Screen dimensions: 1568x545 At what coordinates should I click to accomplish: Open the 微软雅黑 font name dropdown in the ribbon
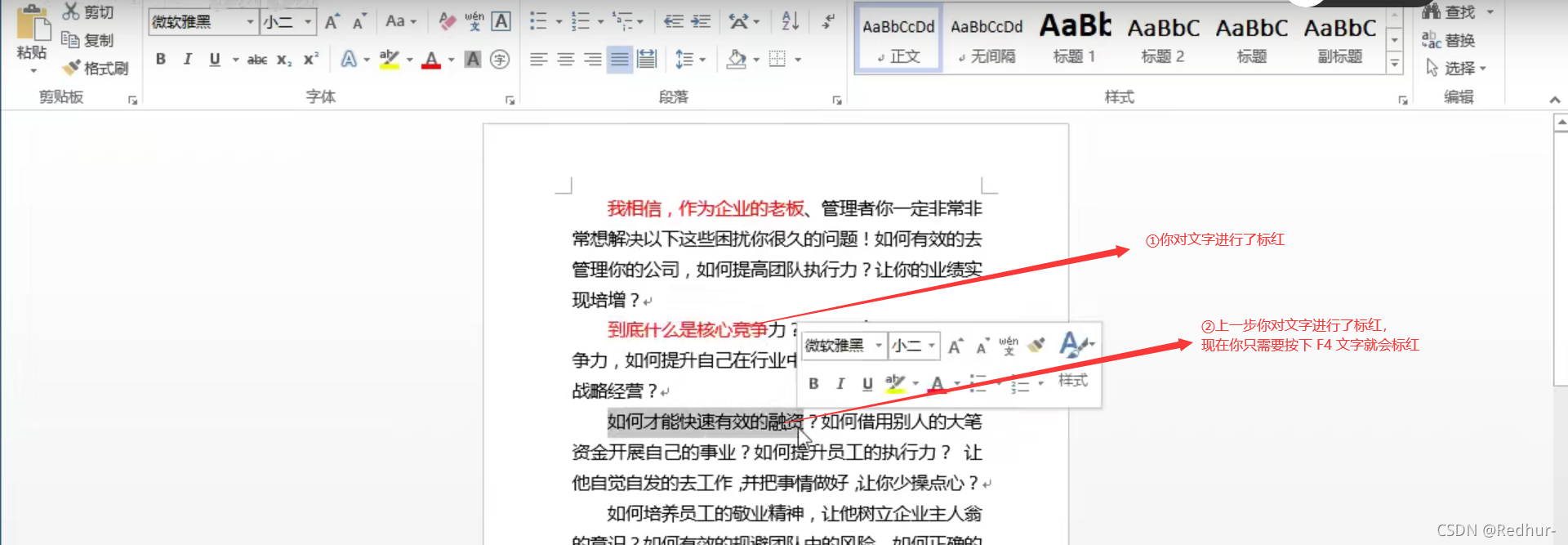tap(250, 22)
